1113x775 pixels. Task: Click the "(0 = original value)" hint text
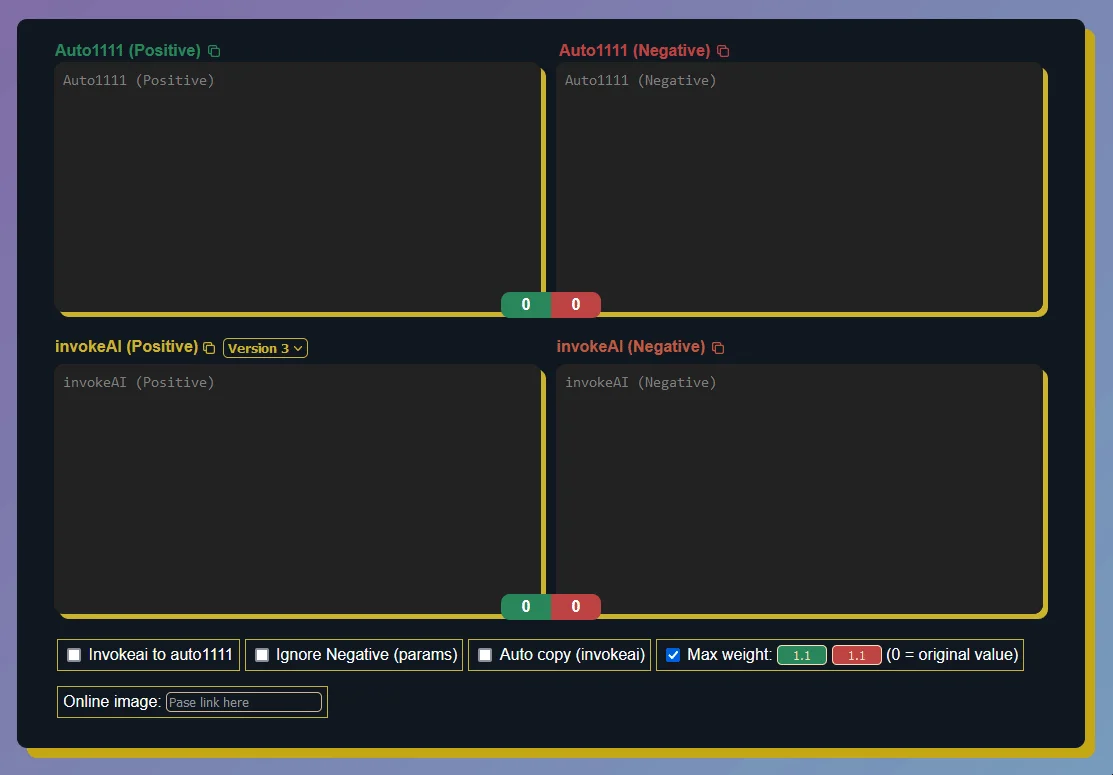[952, 654]
